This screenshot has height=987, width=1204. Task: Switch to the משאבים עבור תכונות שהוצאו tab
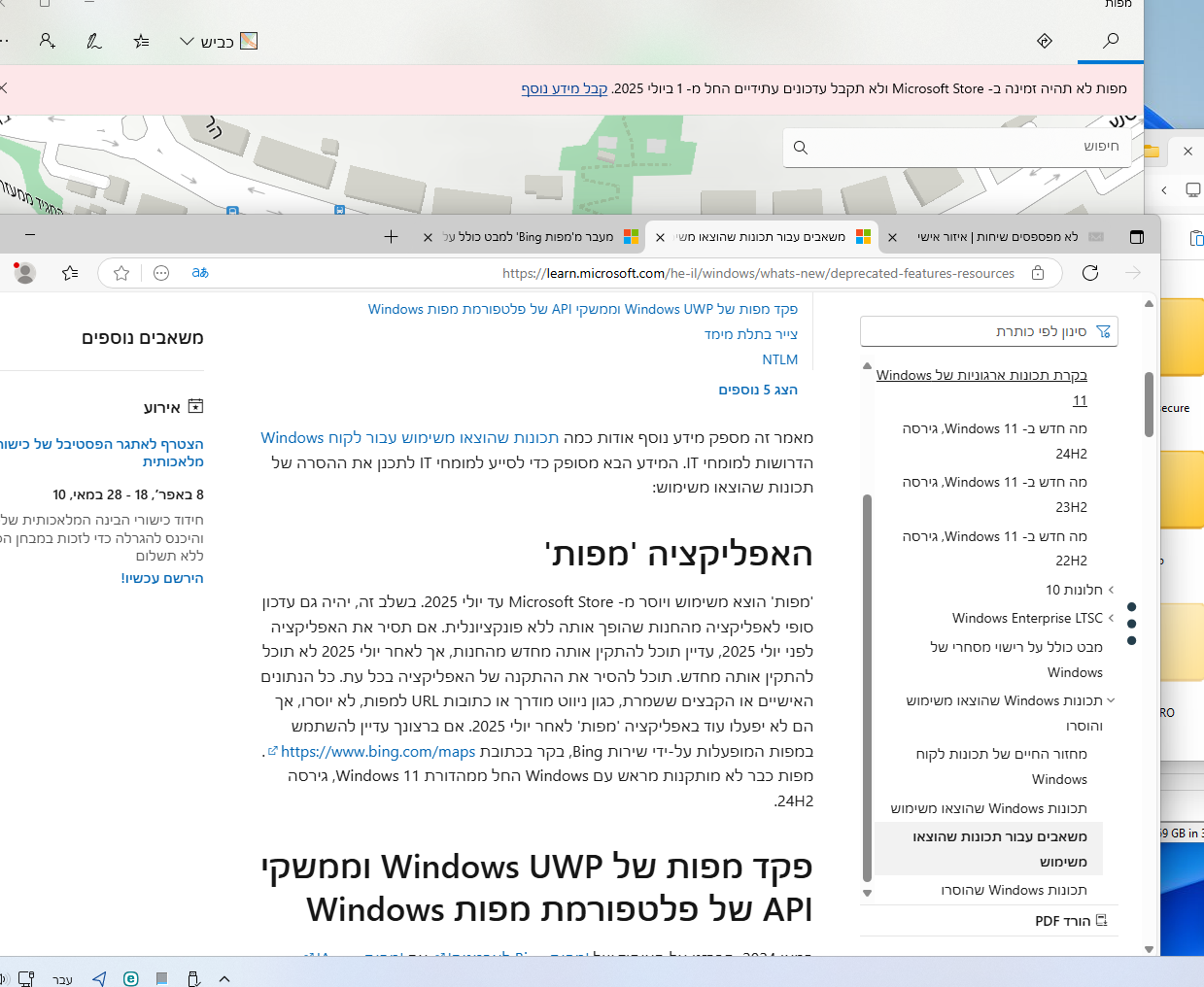coord(760,237)
